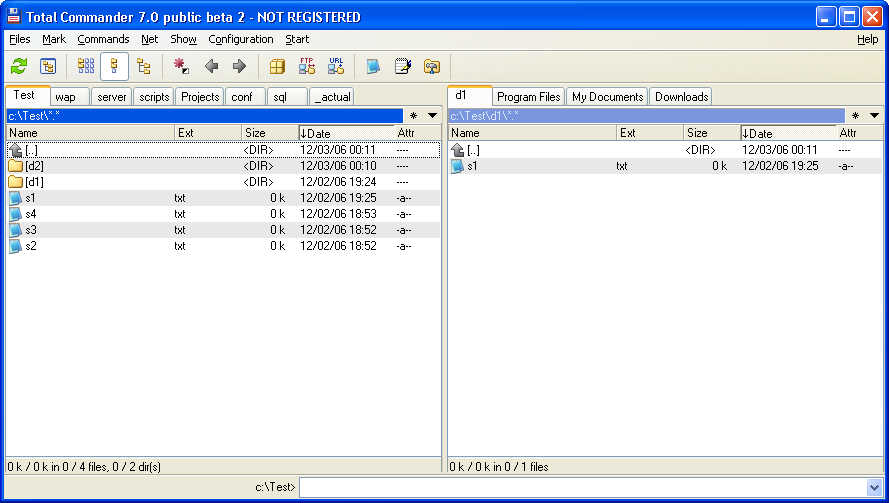
Task: Open left panel favorites asterisk button
Action: [413, 116]
